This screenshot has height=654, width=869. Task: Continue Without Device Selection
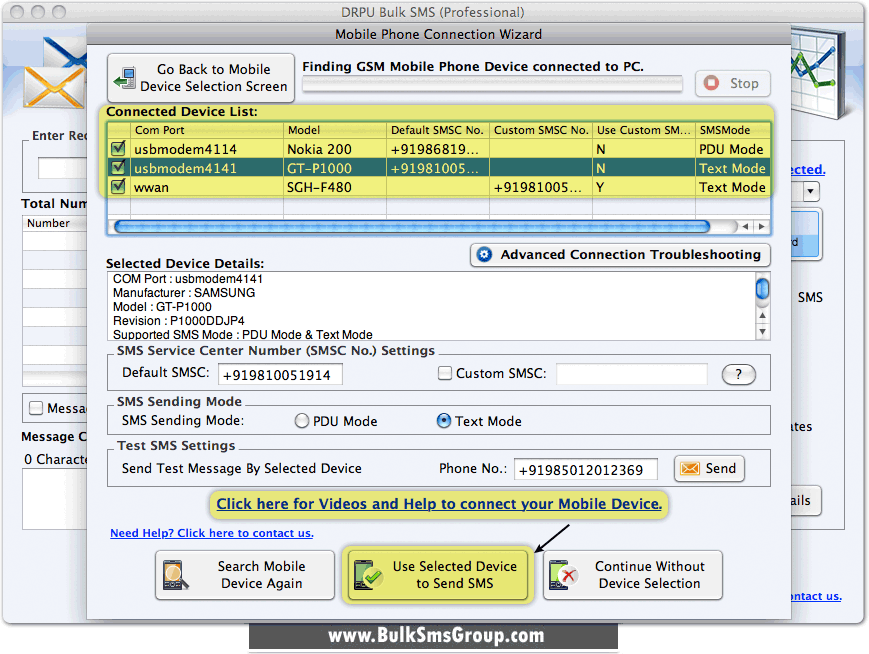(632, 575)
